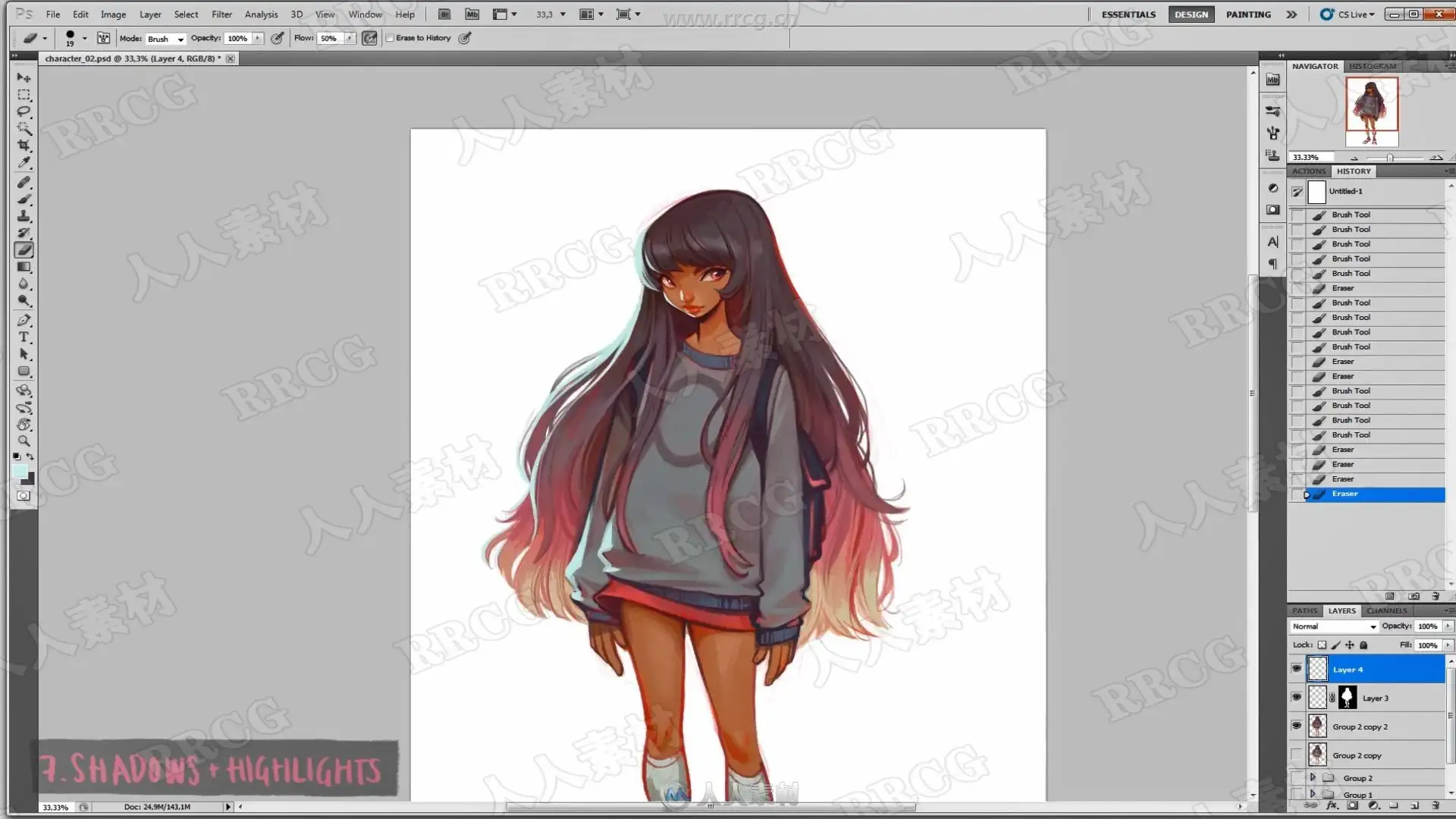Show the Group 2 copy layer
Image resolution: width=1456 pixels, height=819 pixels.
(x=1297, y=755)
